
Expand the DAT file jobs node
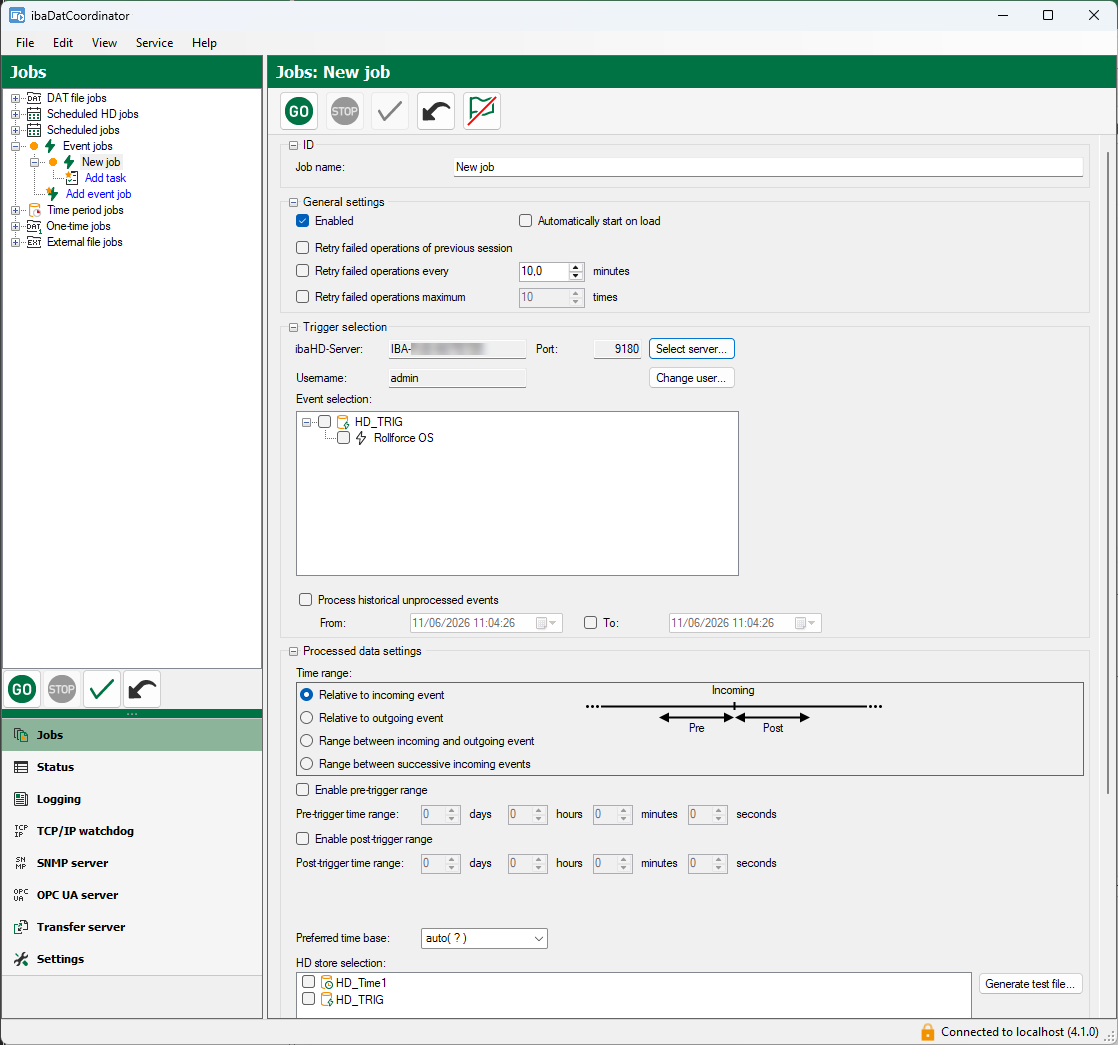coord(15,98)
